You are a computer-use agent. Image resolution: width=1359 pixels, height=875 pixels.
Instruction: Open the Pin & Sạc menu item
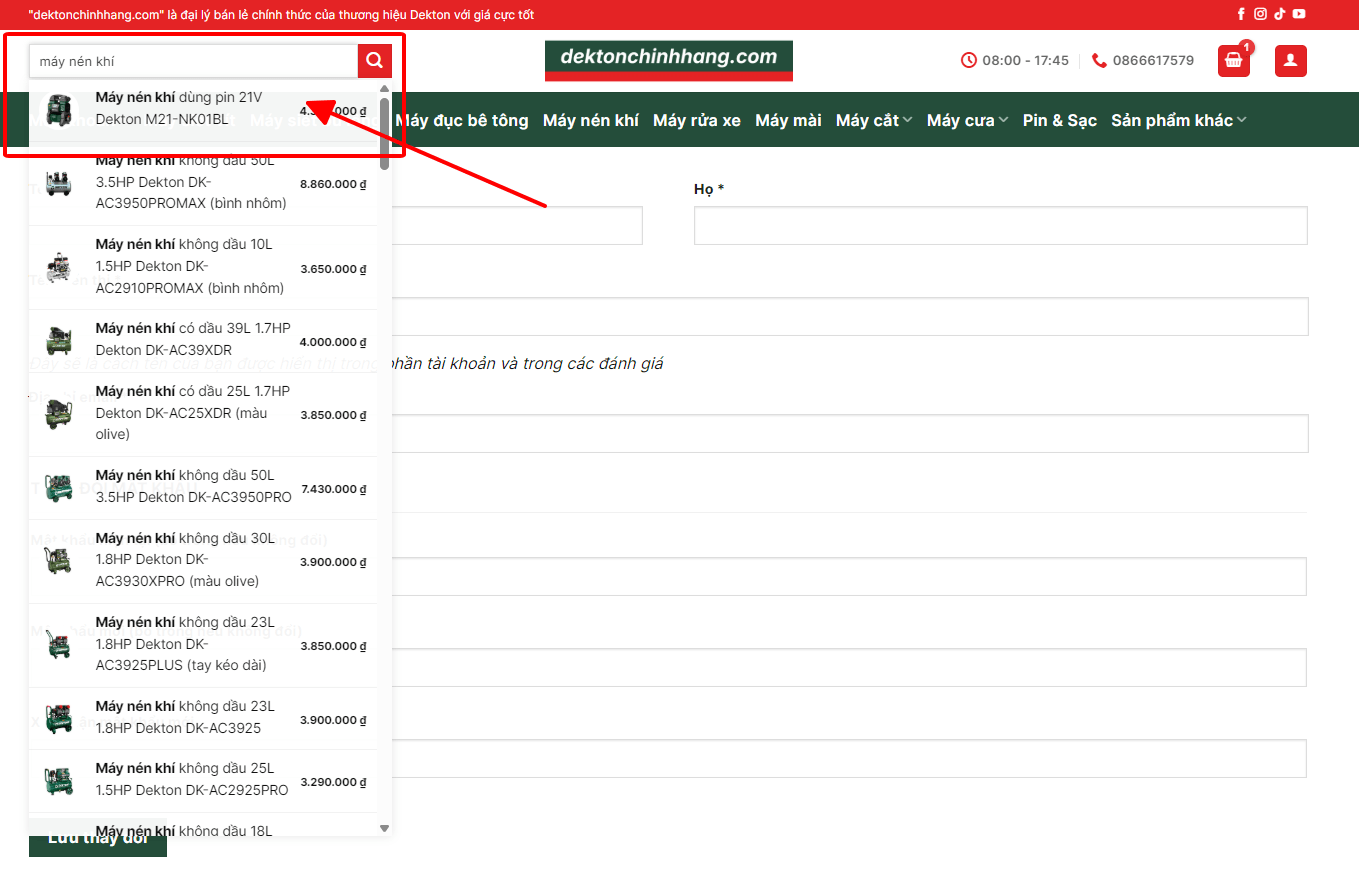point(1059,120)
